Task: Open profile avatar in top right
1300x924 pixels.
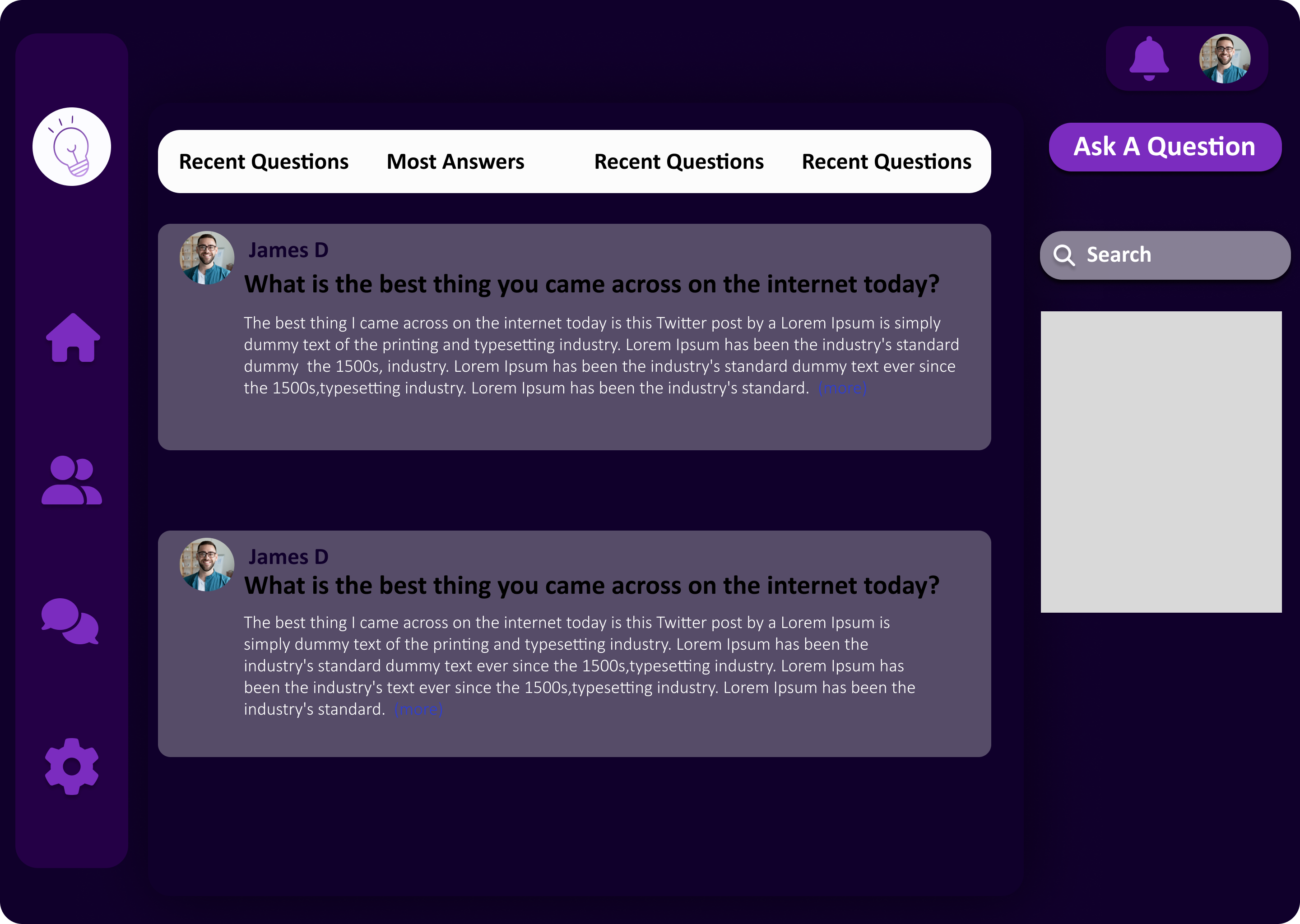Action: (x=1224, y=59)
